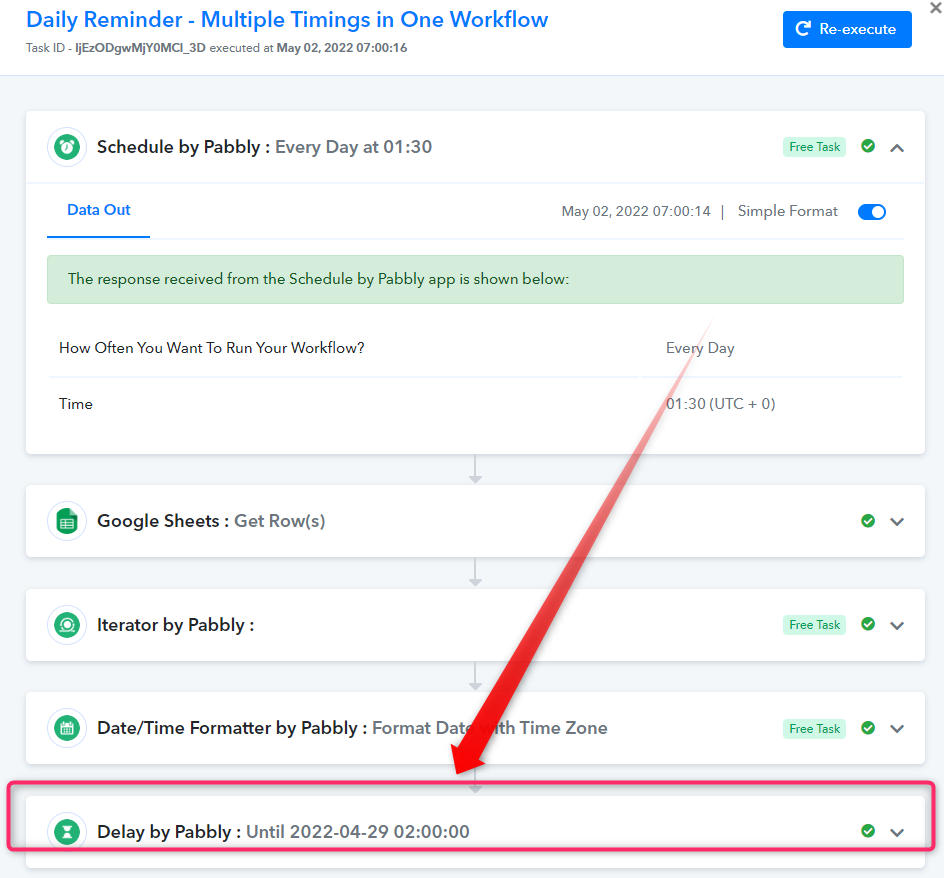Click the Re-execute button
This screenshot has height=878, width=944.
846,29
